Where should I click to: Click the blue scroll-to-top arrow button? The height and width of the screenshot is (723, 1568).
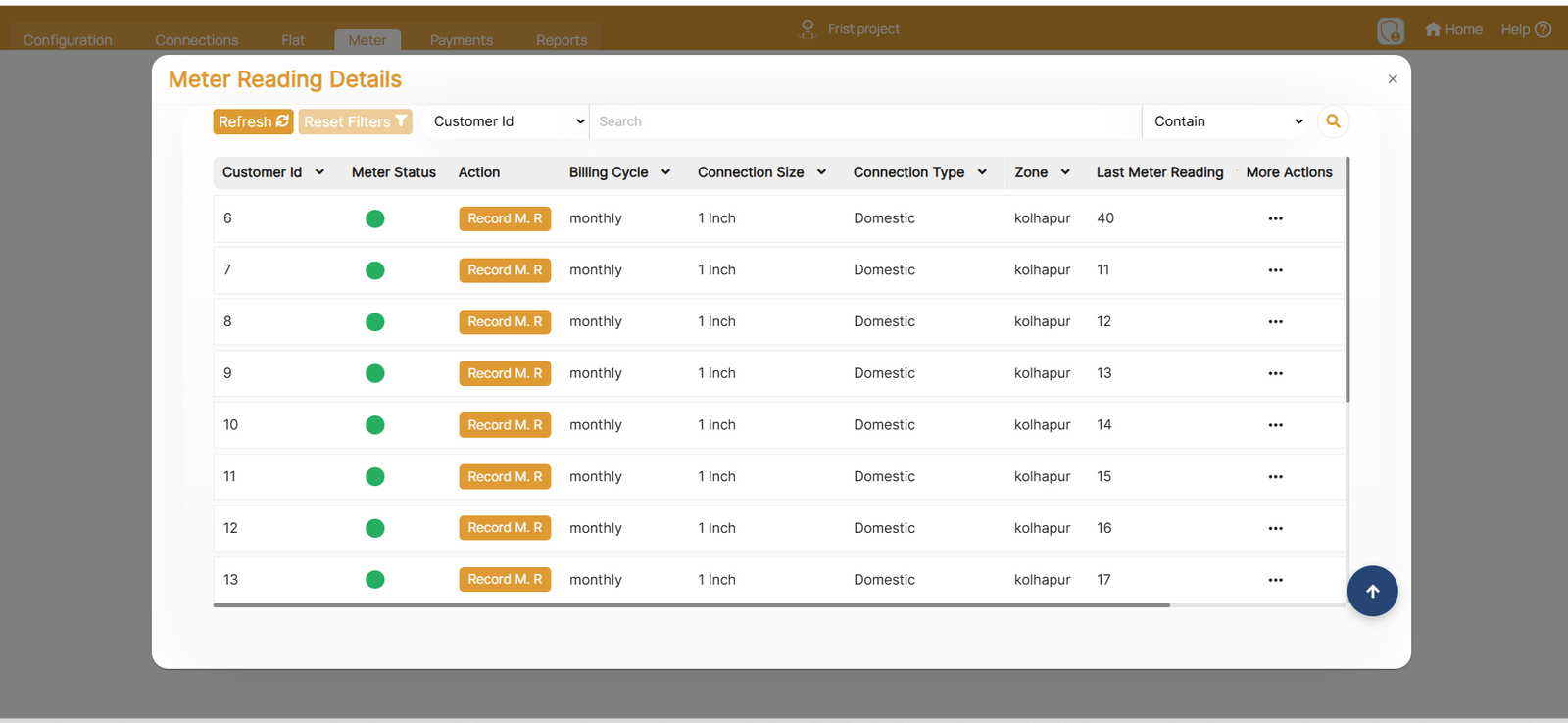[x=1372, y=591]
